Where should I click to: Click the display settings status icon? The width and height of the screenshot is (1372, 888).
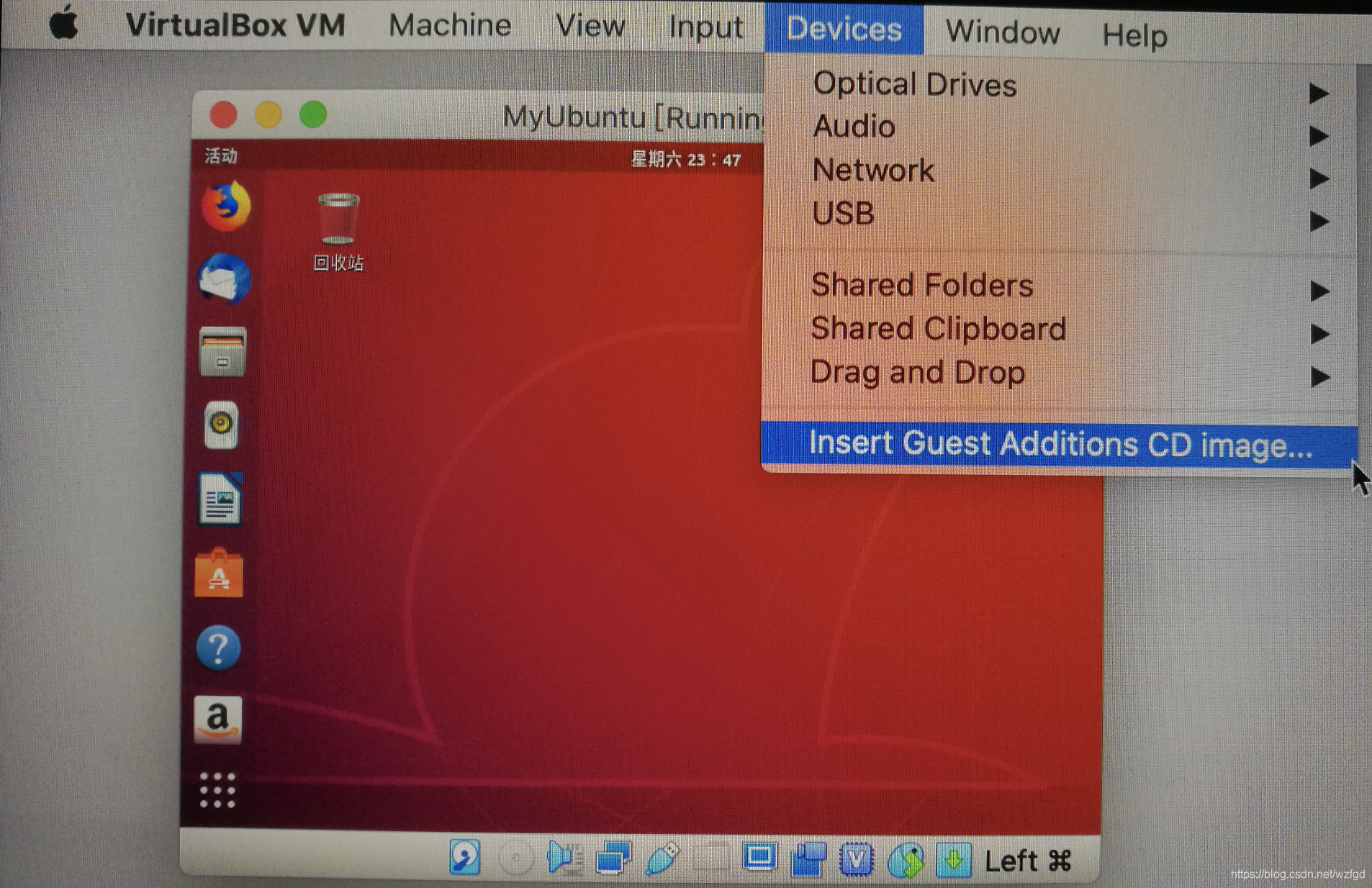(759, 857)
